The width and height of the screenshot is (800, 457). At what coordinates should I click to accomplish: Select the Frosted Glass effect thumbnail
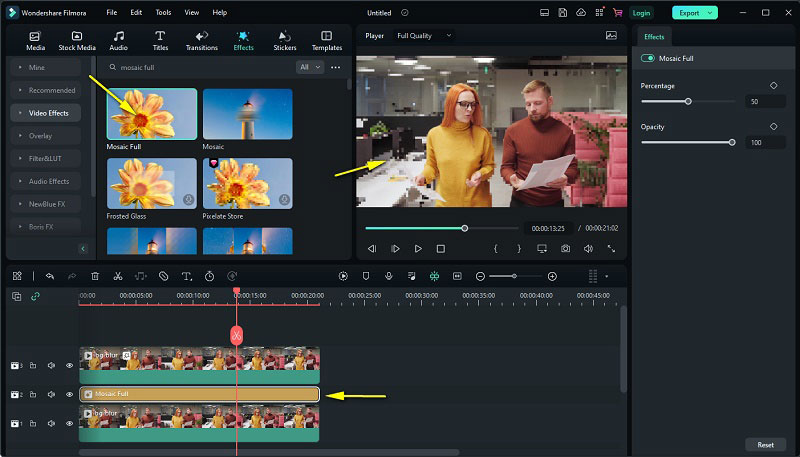(x=152, y=183)
